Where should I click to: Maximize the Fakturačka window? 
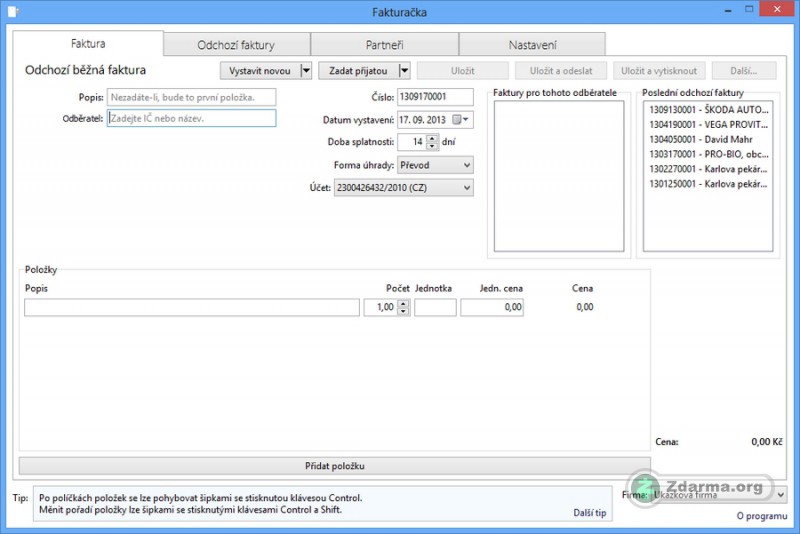(x=749, y=10)
